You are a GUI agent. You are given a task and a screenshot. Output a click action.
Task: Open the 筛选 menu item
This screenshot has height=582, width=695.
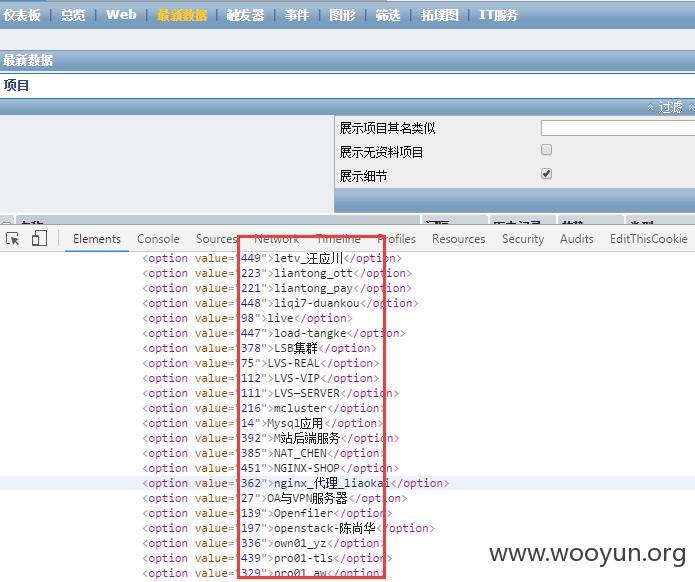(x=388, y=15)
